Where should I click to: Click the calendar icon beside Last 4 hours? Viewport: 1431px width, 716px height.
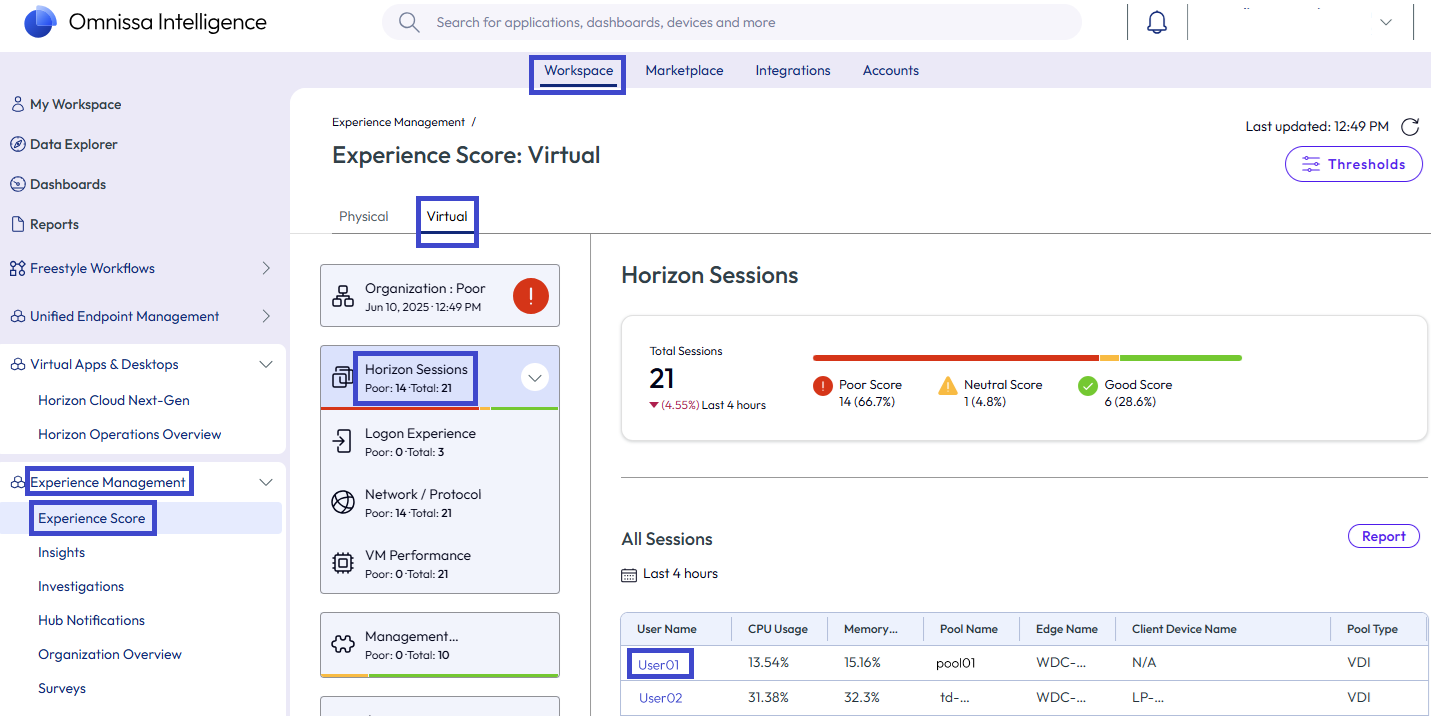(x=629, y=574)
